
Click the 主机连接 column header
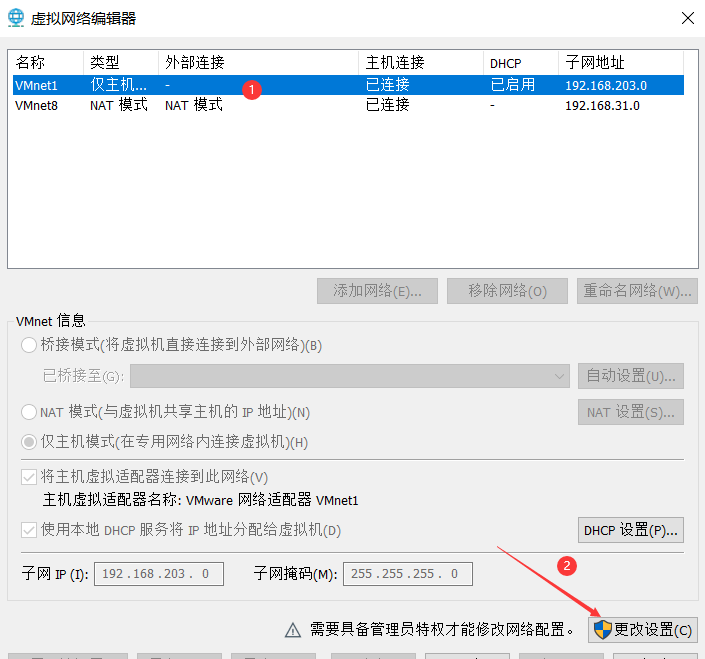421,62
